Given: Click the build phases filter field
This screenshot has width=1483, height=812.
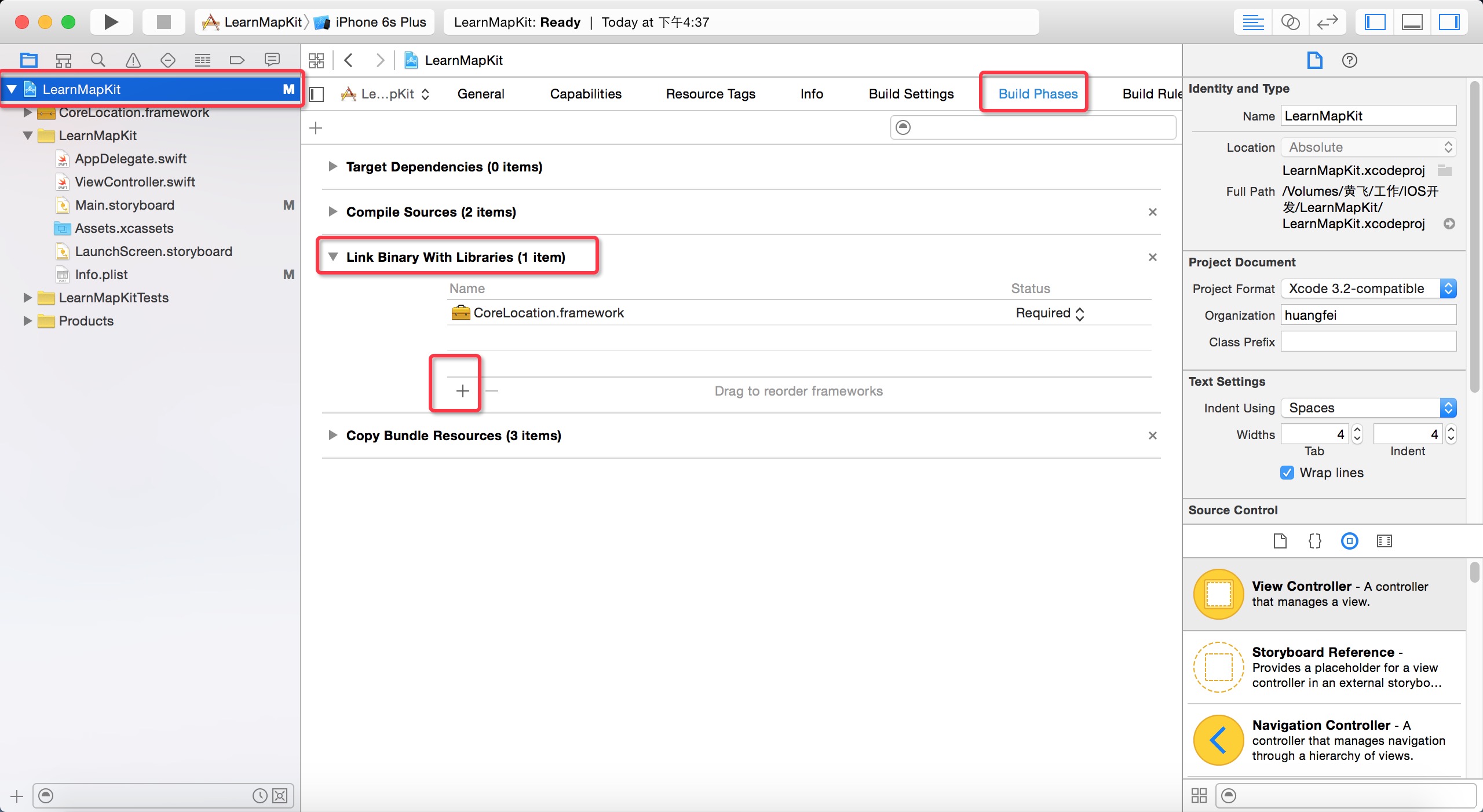Looking at the screenshot, I should [1033, 127].
